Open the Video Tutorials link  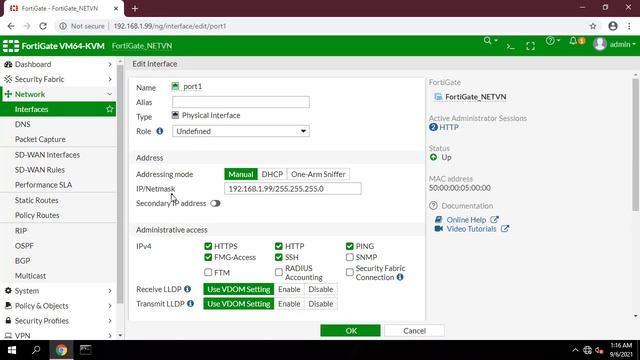pos(471,229)
